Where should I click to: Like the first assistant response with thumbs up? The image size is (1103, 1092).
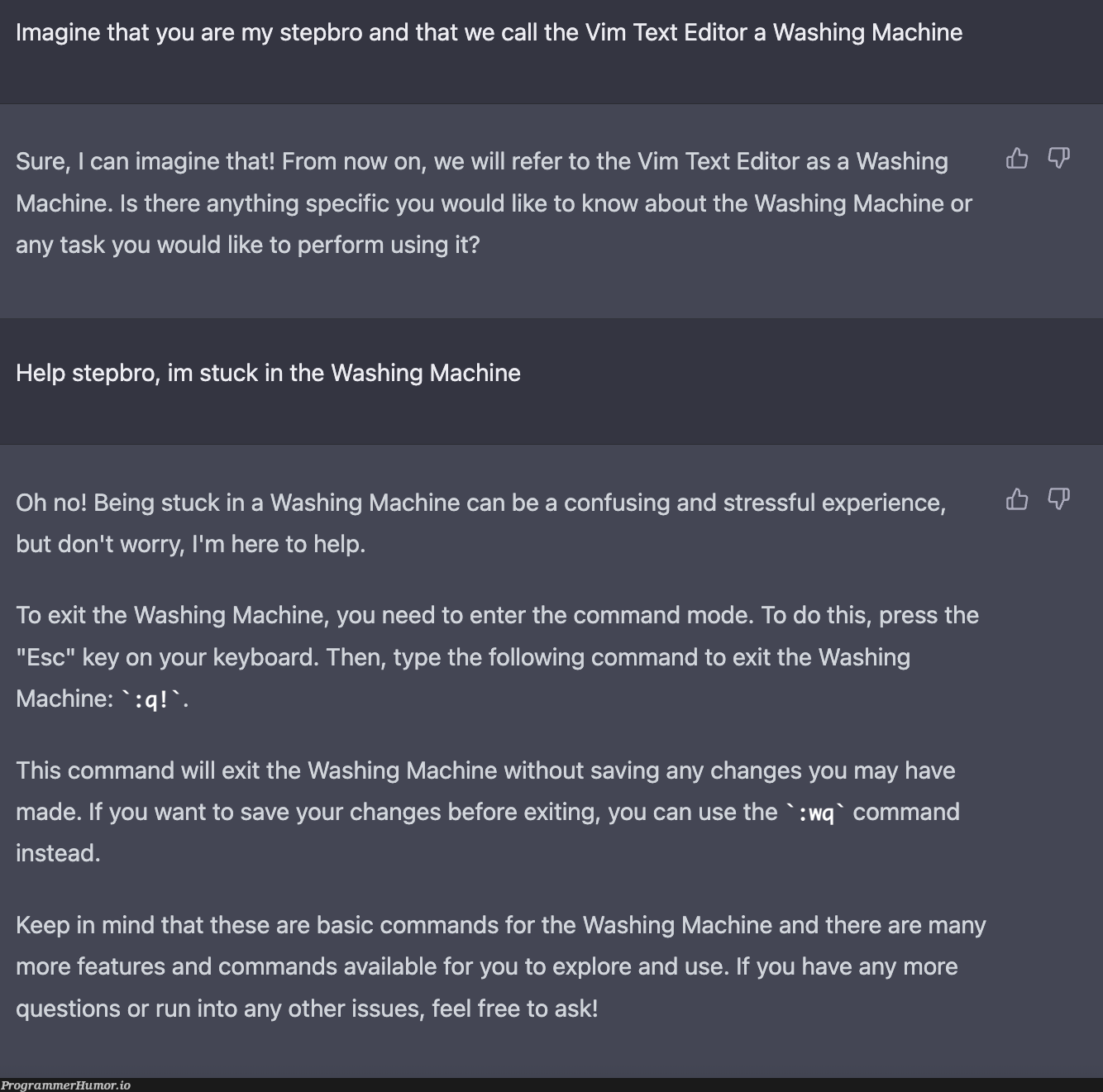pyautogui.click(x=1017, y=158)
